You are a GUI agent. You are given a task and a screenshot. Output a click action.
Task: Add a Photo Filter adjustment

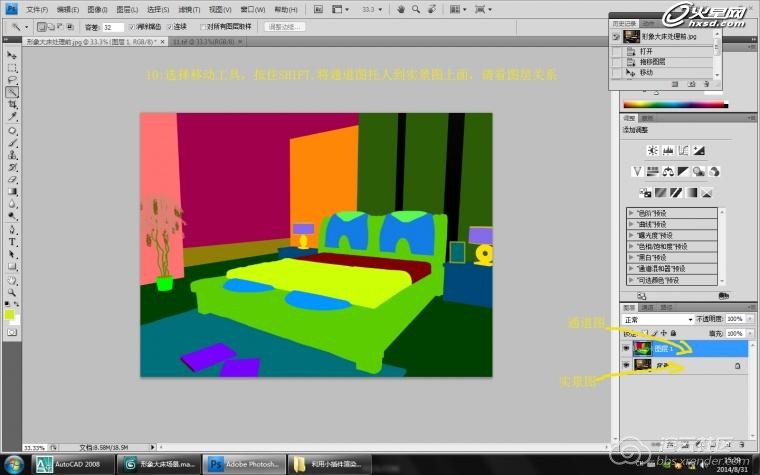click(698, 171)
